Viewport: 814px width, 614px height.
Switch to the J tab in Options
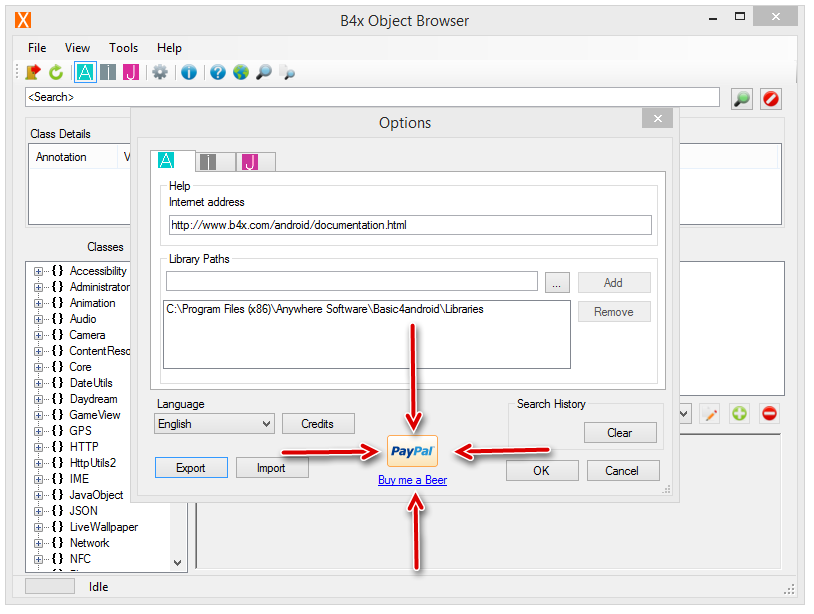click(x=256, y=162)
